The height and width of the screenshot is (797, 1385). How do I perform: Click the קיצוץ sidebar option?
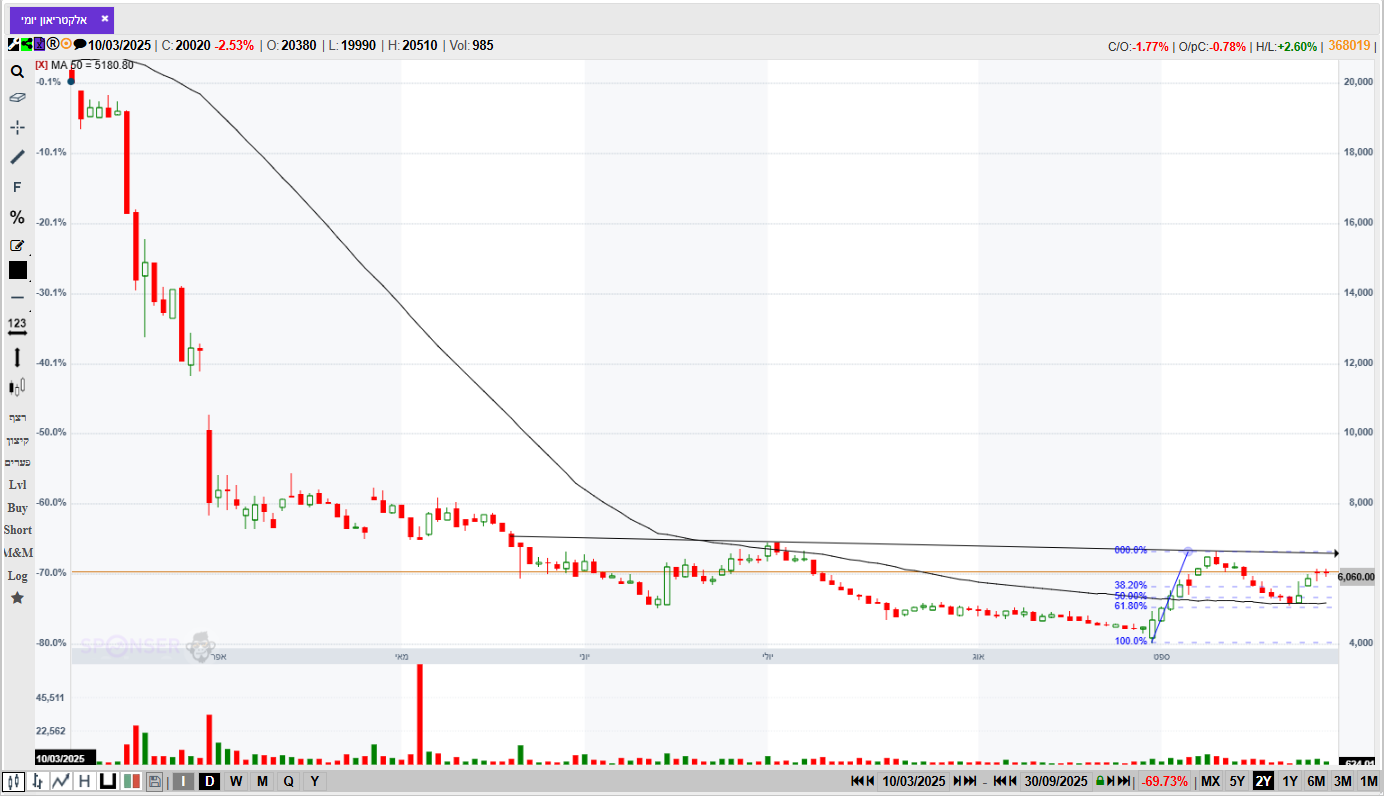(x=17, y=441)
